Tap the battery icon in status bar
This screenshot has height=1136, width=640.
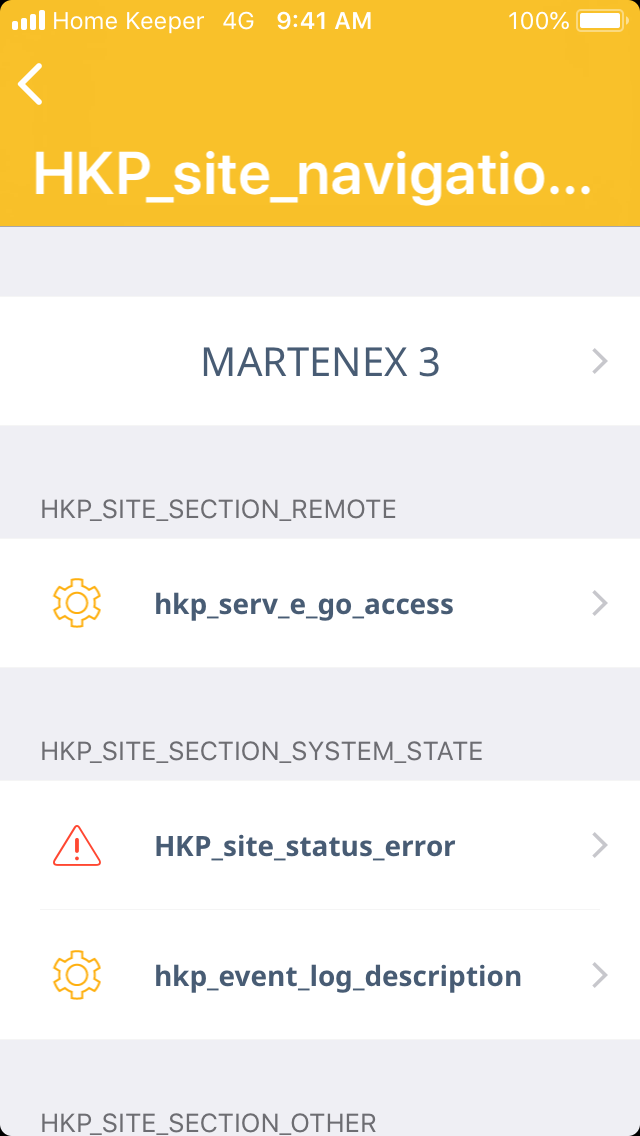pos(600,20)
